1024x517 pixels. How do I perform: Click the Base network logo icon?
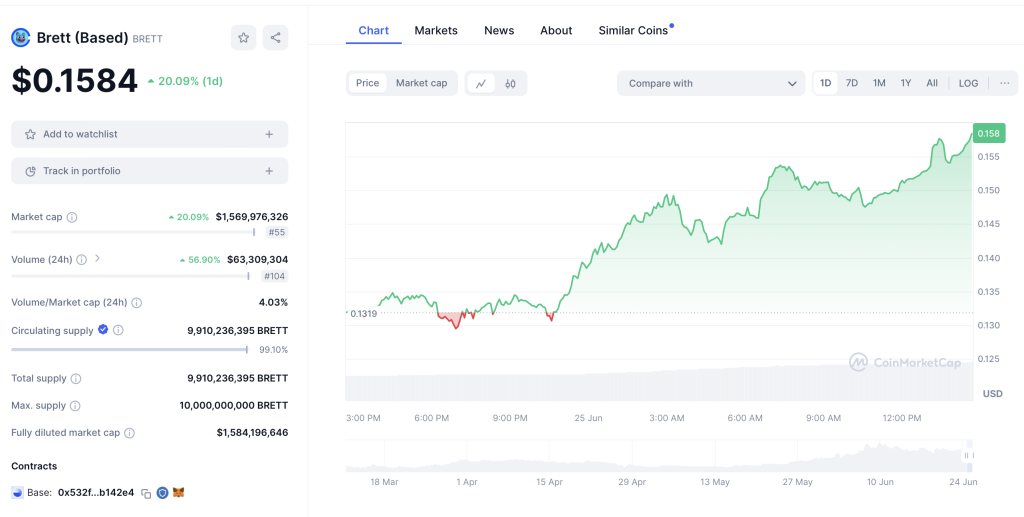pos(18,493)
